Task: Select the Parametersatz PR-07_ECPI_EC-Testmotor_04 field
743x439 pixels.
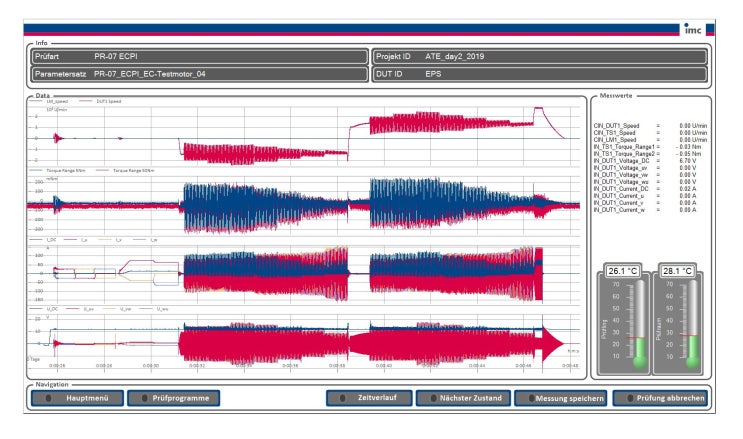Action: [x=199, y=74]
